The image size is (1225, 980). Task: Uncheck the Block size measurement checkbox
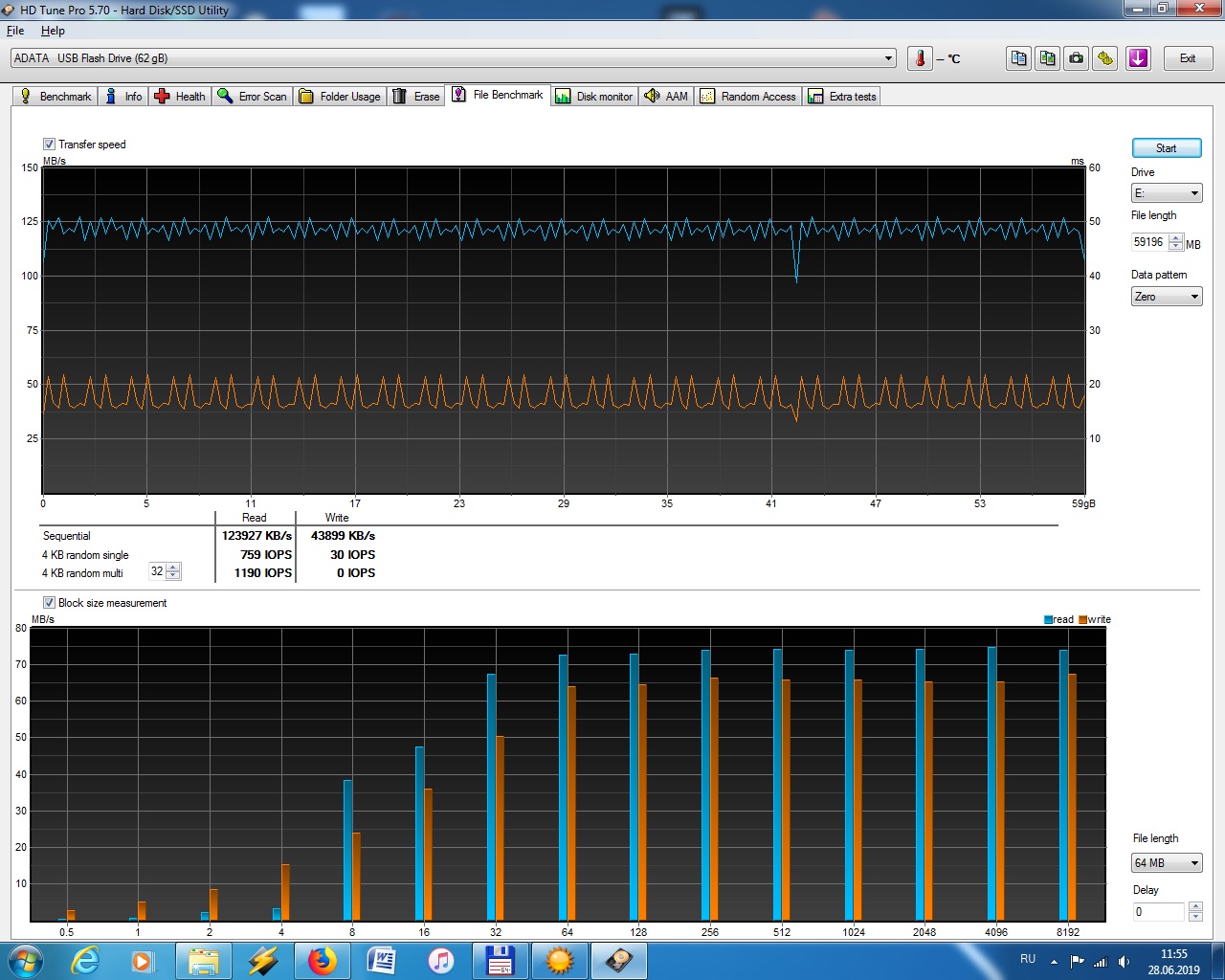point(49,603)
